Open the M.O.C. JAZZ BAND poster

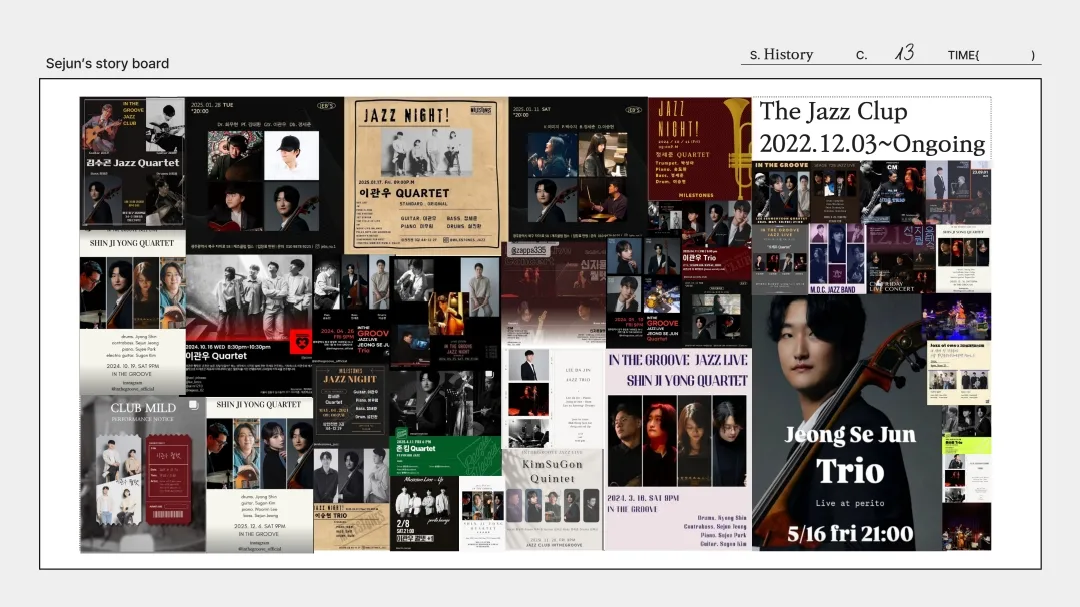(837, 259)
